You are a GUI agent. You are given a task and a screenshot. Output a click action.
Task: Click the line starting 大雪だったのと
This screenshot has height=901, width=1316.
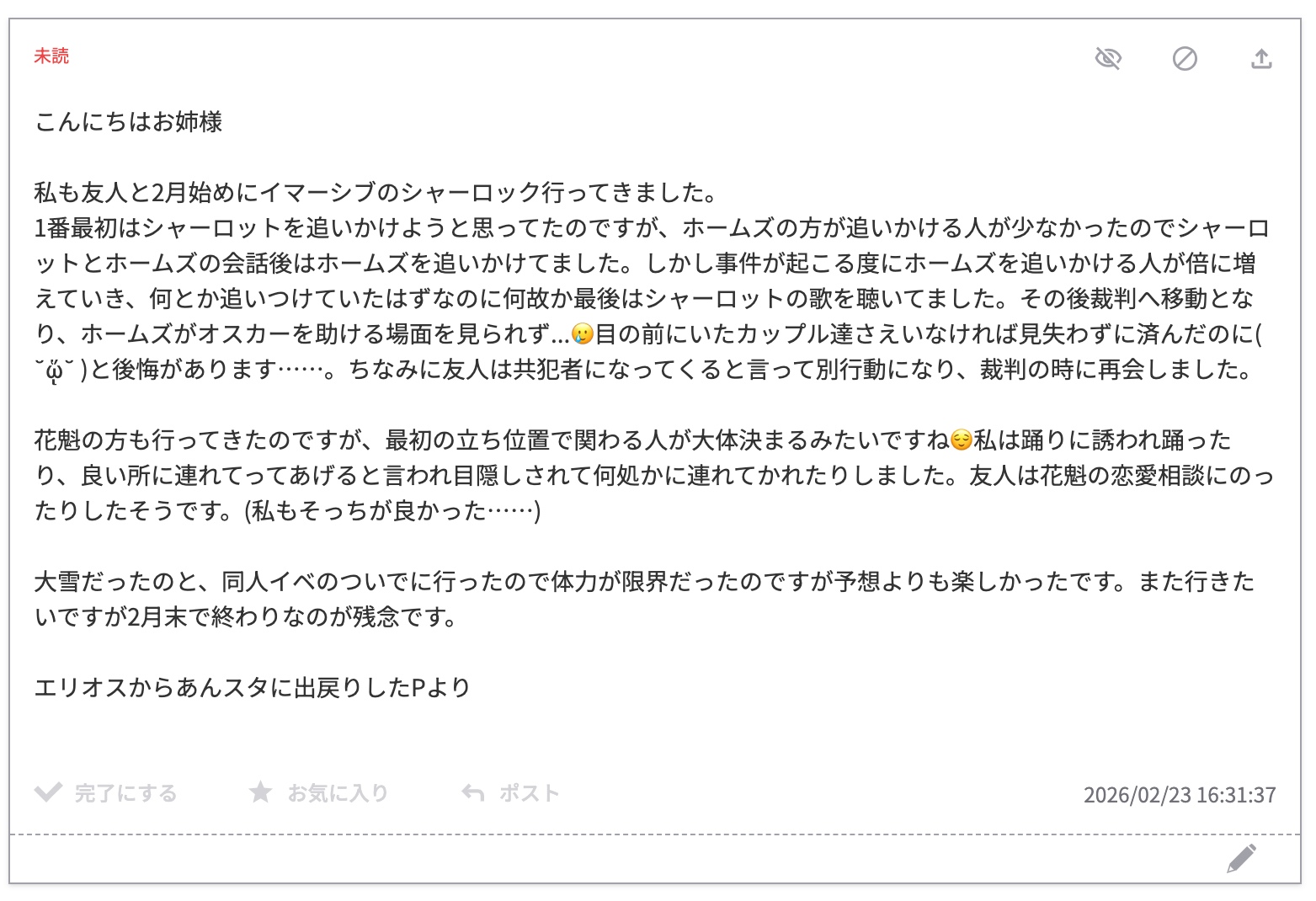[x=644, y=581]
